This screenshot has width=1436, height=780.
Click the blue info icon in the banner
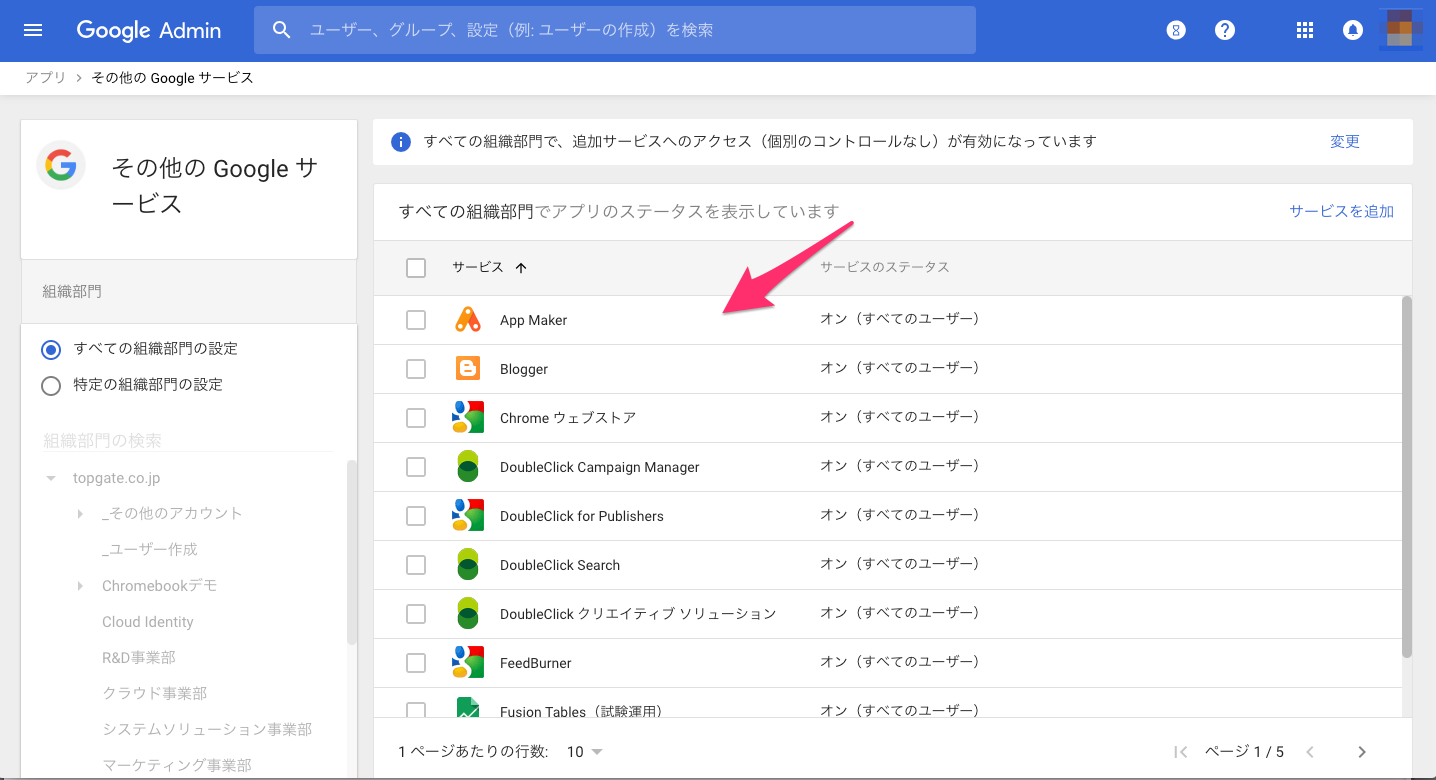(401, 142)
